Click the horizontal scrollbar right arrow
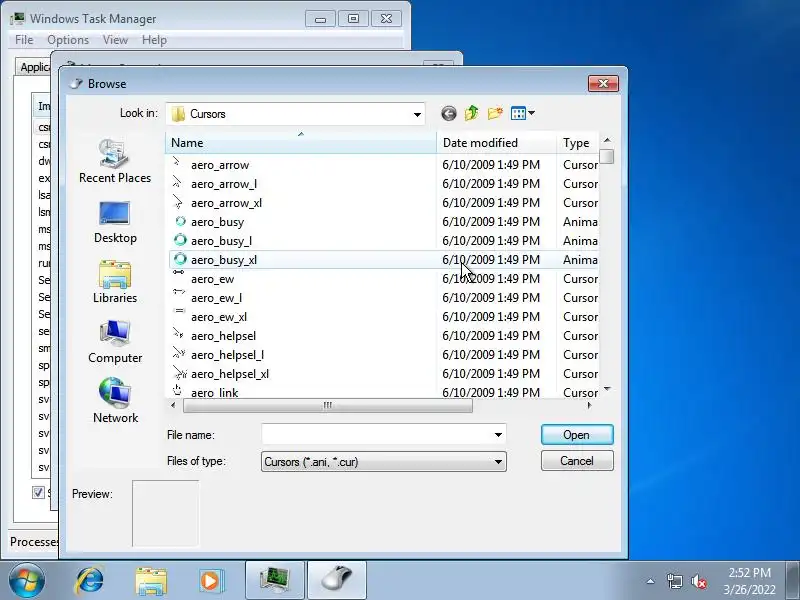 (589, 405)
